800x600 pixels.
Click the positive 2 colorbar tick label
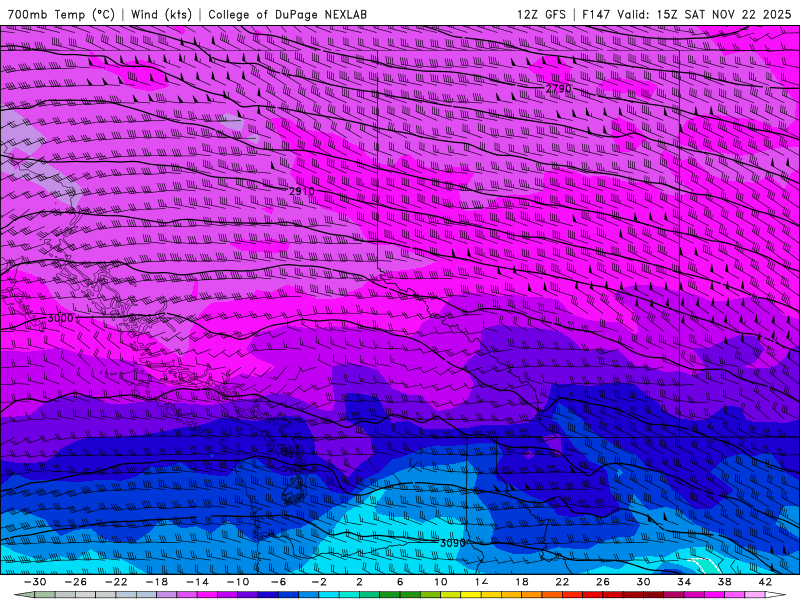[359, 582]
